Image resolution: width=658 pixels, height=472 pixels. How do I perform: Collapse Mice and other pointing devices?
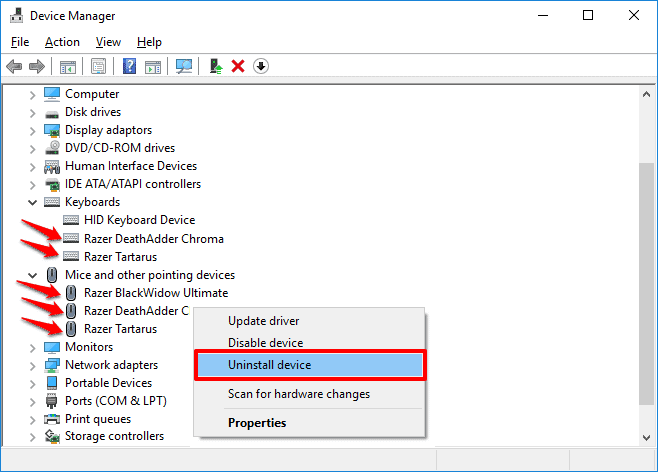coord(32,275)
